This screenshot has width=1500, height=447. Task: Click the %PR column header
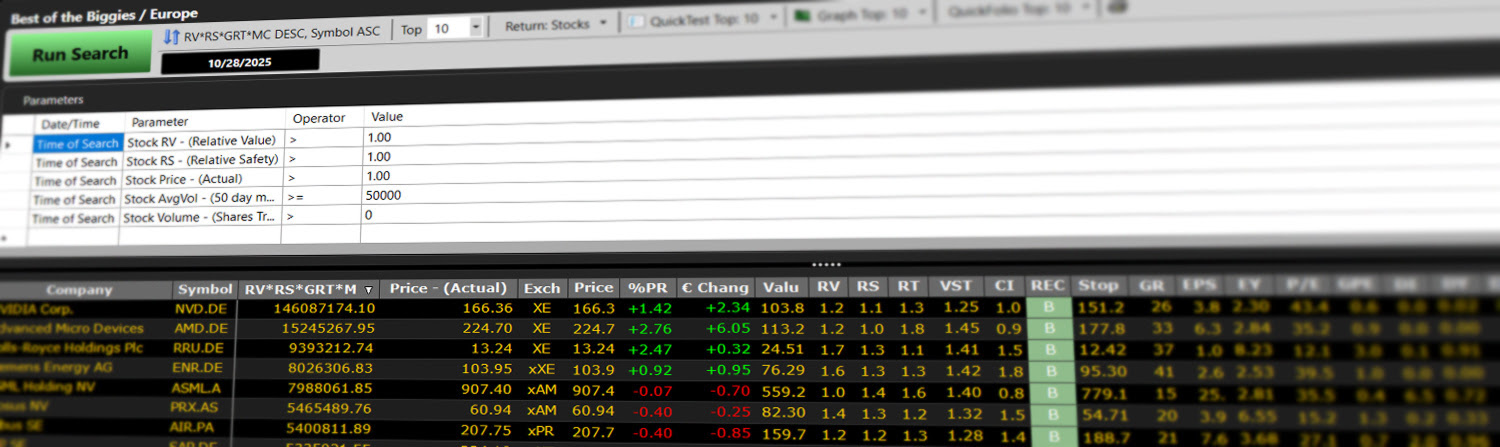647,287
